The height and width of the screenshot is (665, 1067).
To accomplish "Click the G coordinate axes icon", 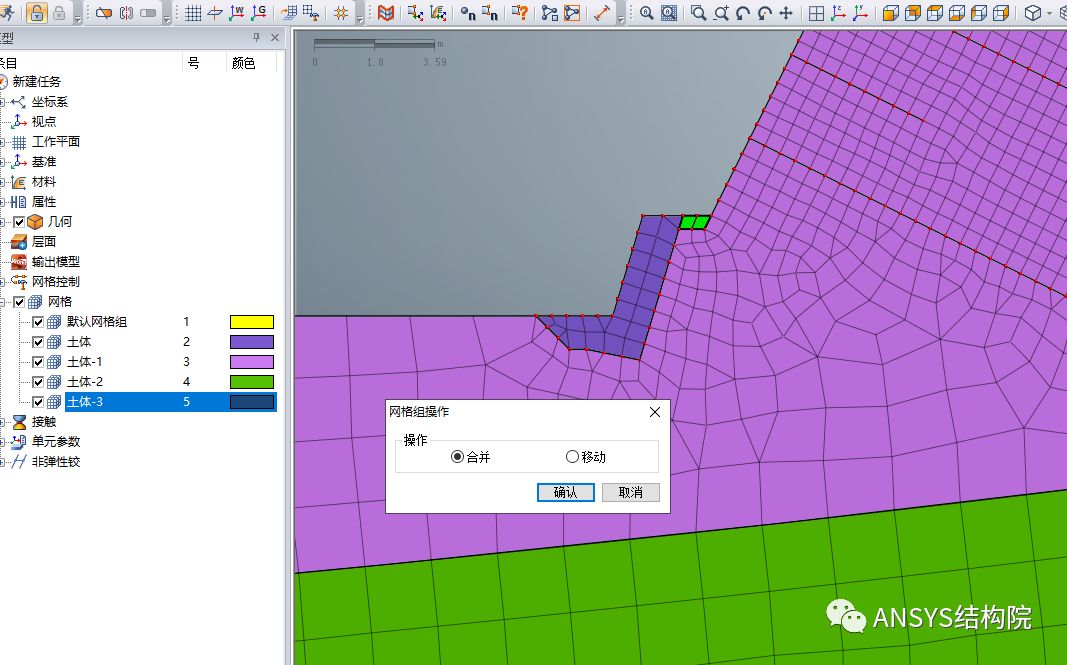I will (259, 12).
